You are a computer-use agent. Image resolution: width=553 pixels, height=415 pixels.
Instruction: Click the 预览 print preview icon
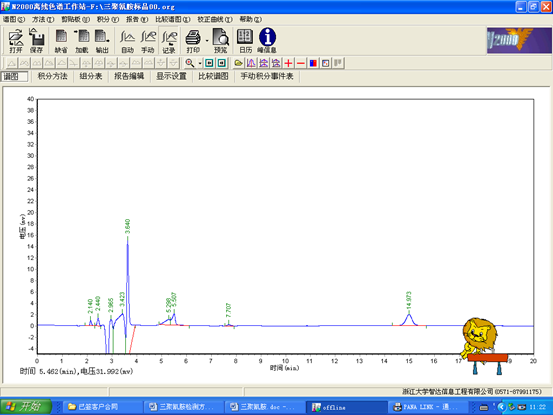click(220, 41)
